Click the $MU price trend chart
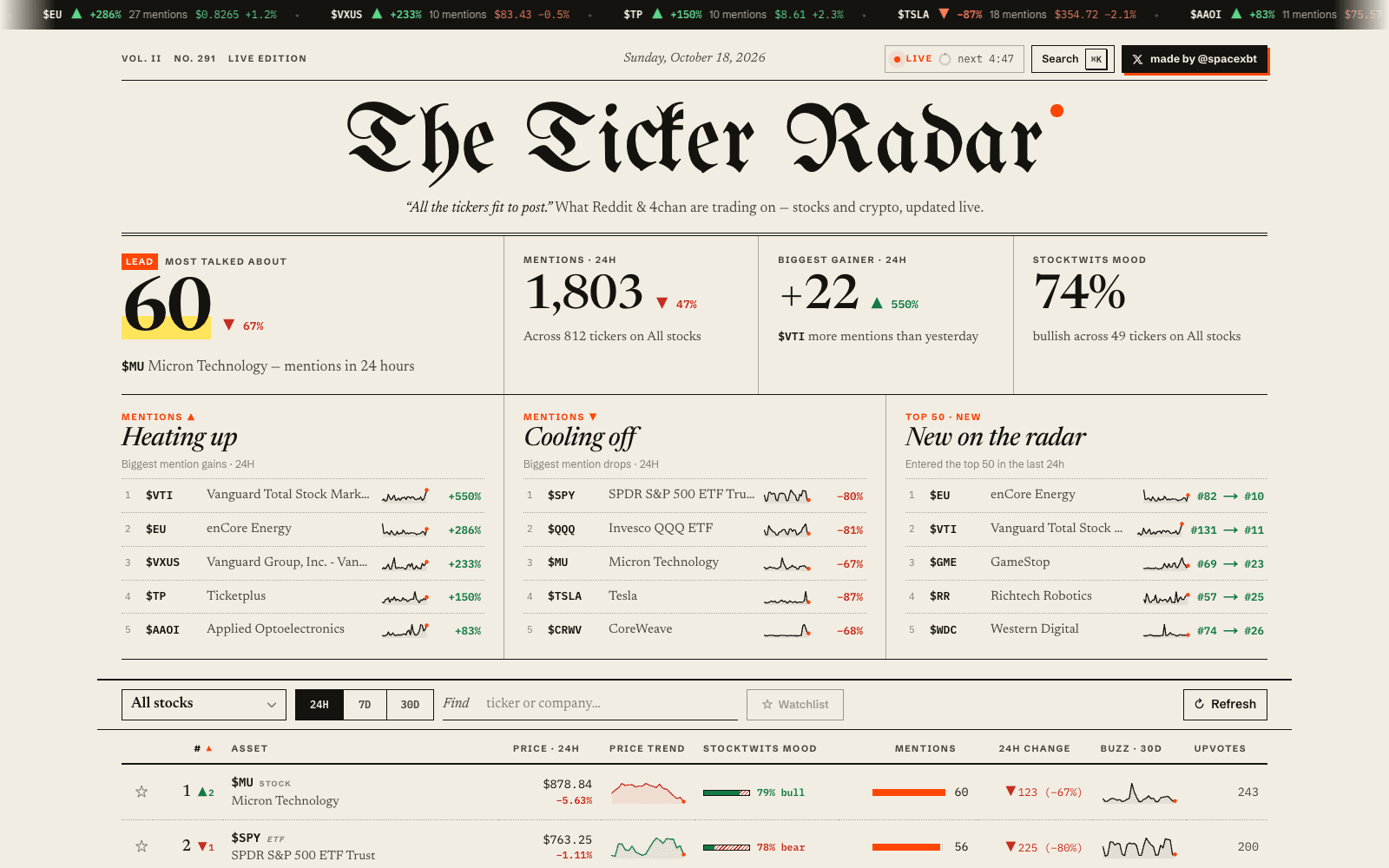 click(648, 792)
